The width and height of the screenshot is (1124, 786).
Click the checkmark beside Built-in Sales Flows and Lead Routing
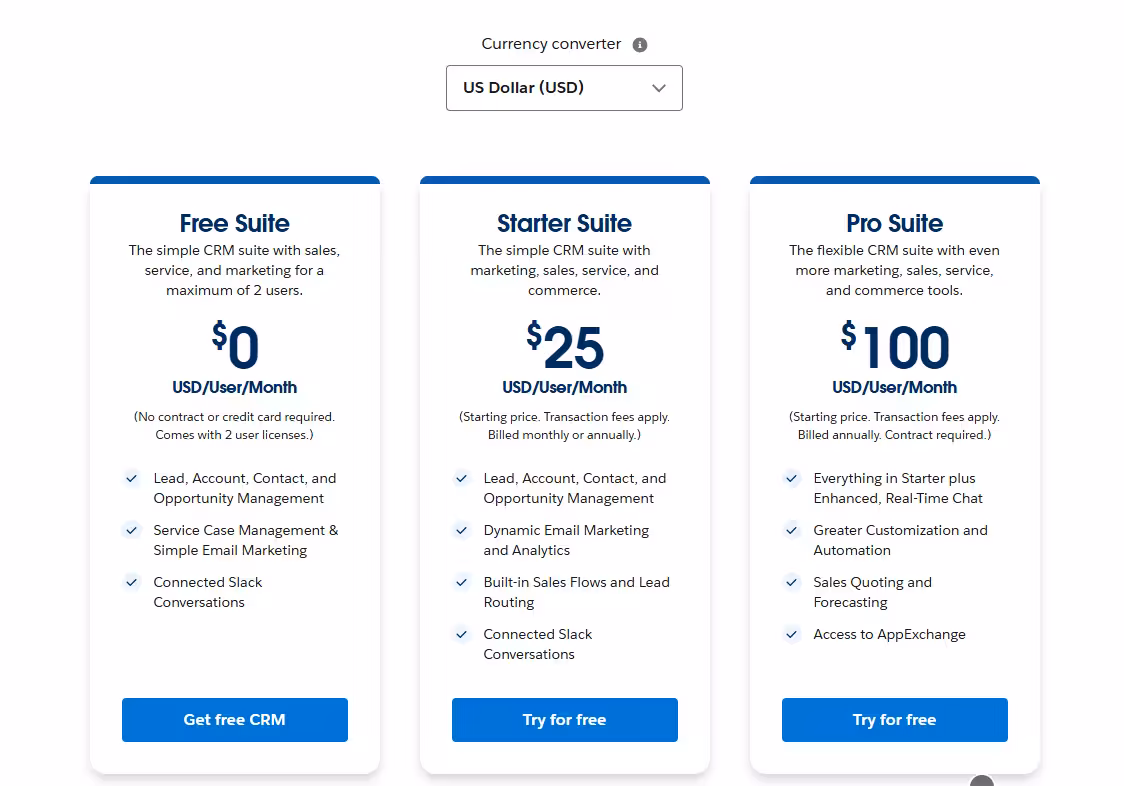pyautogui.click(x=461, y=582)
